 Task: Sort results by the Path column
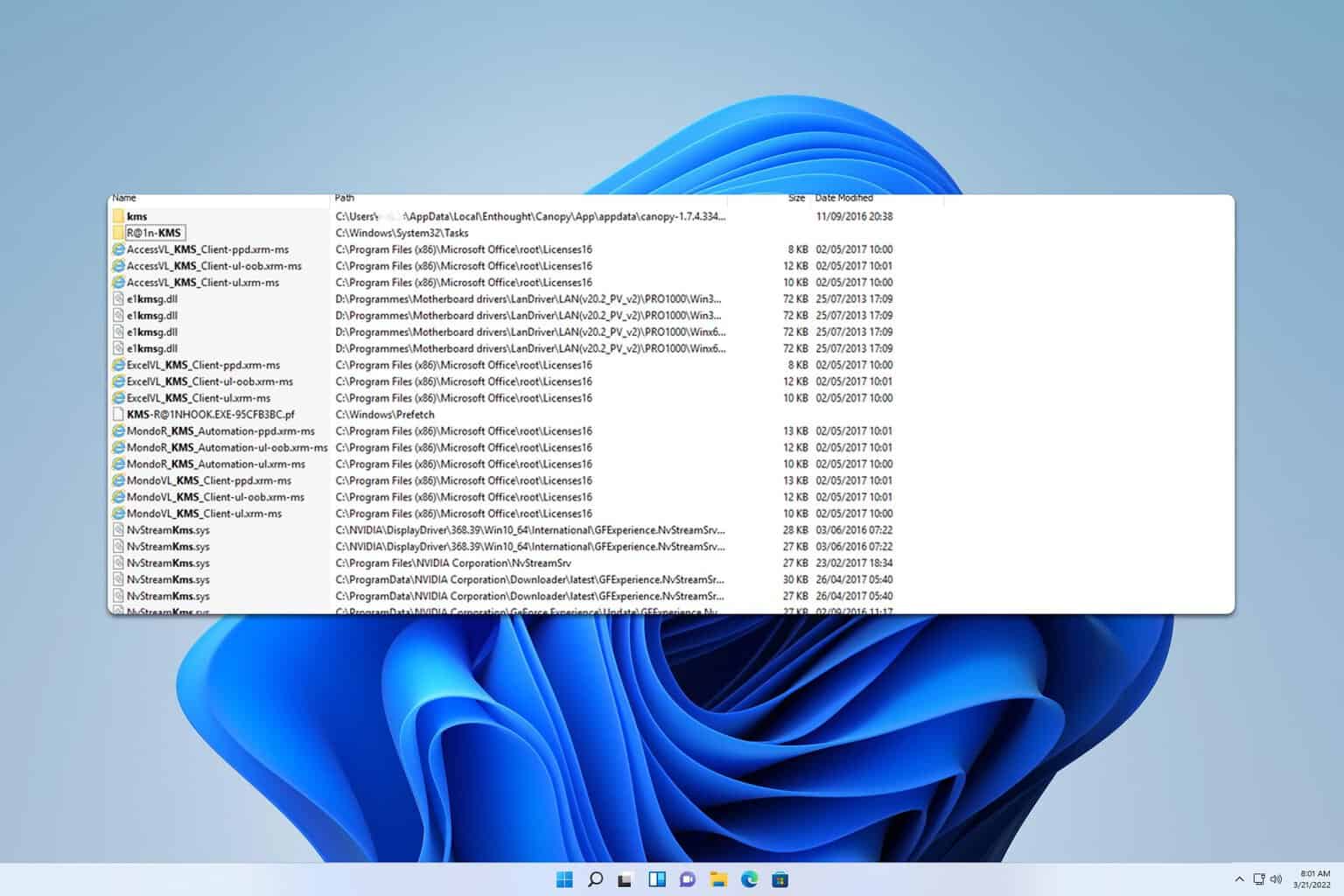(x=345, y=198)
